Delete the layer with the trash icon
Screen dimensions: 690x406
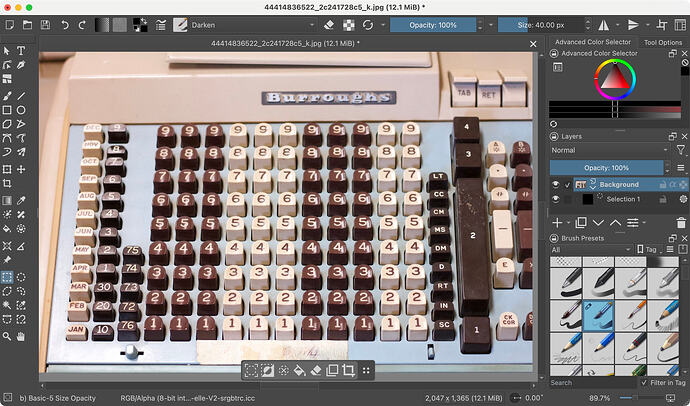click(x=681, y=223)
